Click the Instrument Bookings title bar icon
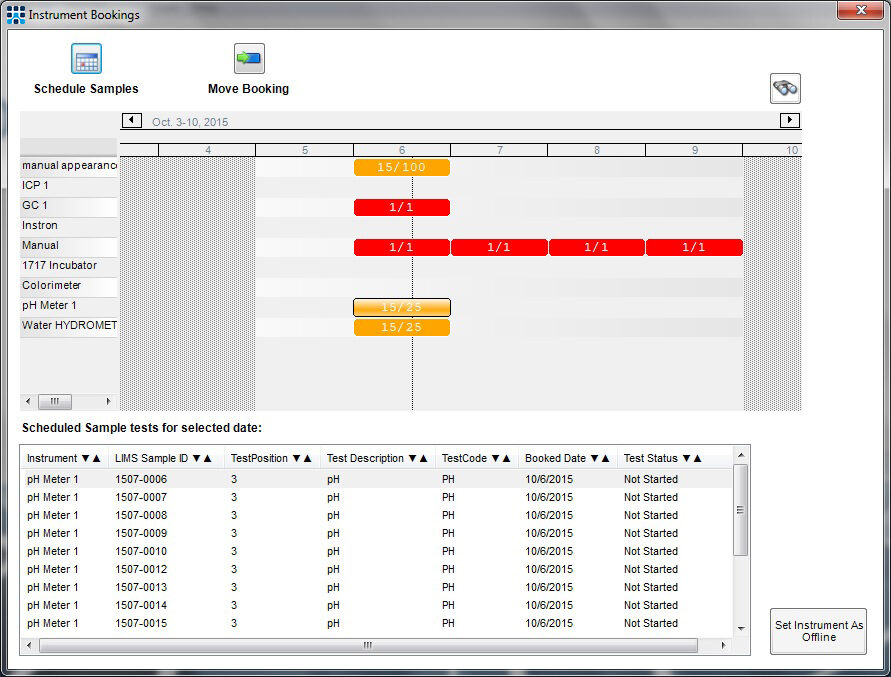 coord(15,15)
